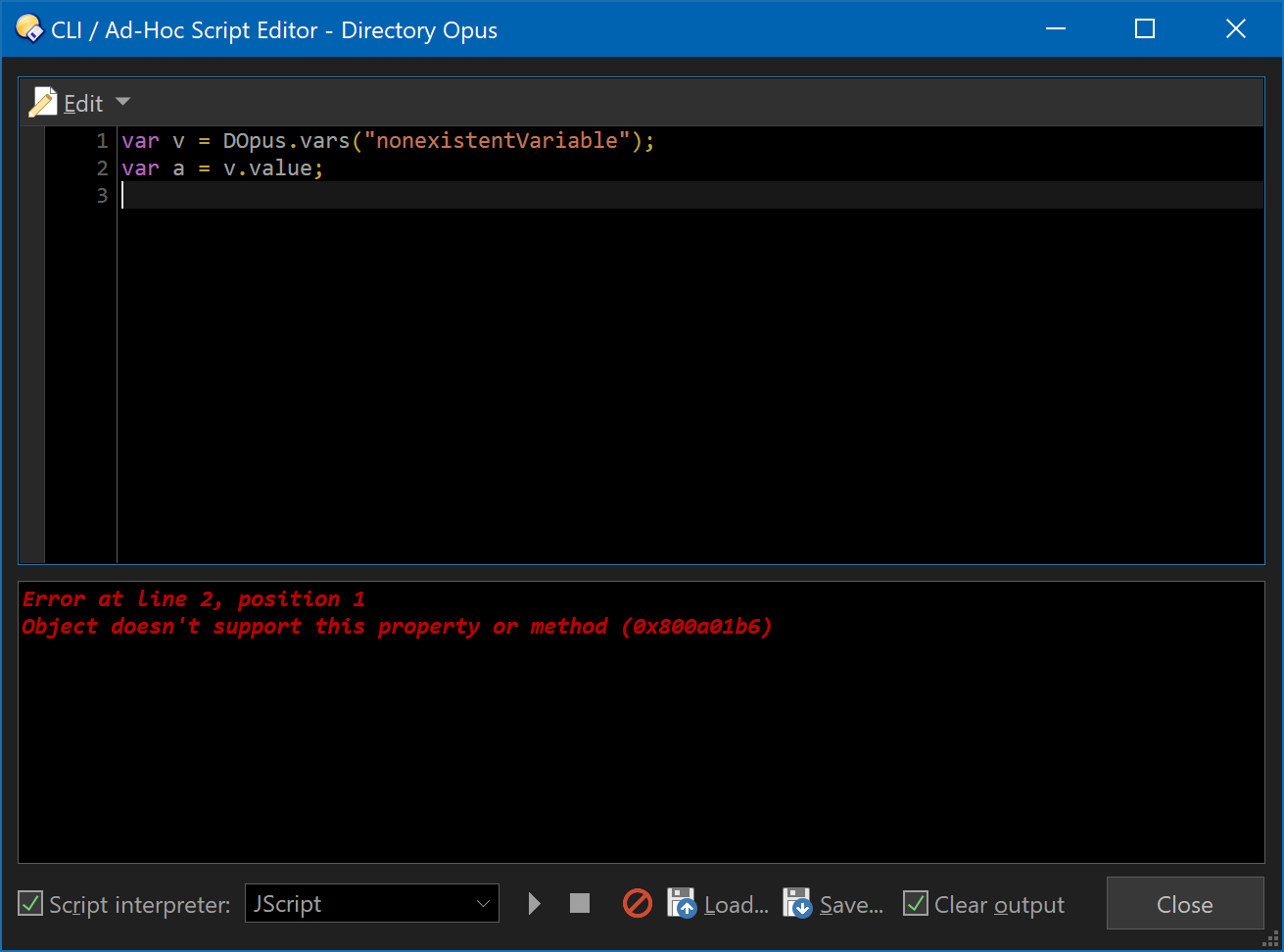
Task: Click the Load script disk icon
Action: pyautogui.click(x=681, y=903)
